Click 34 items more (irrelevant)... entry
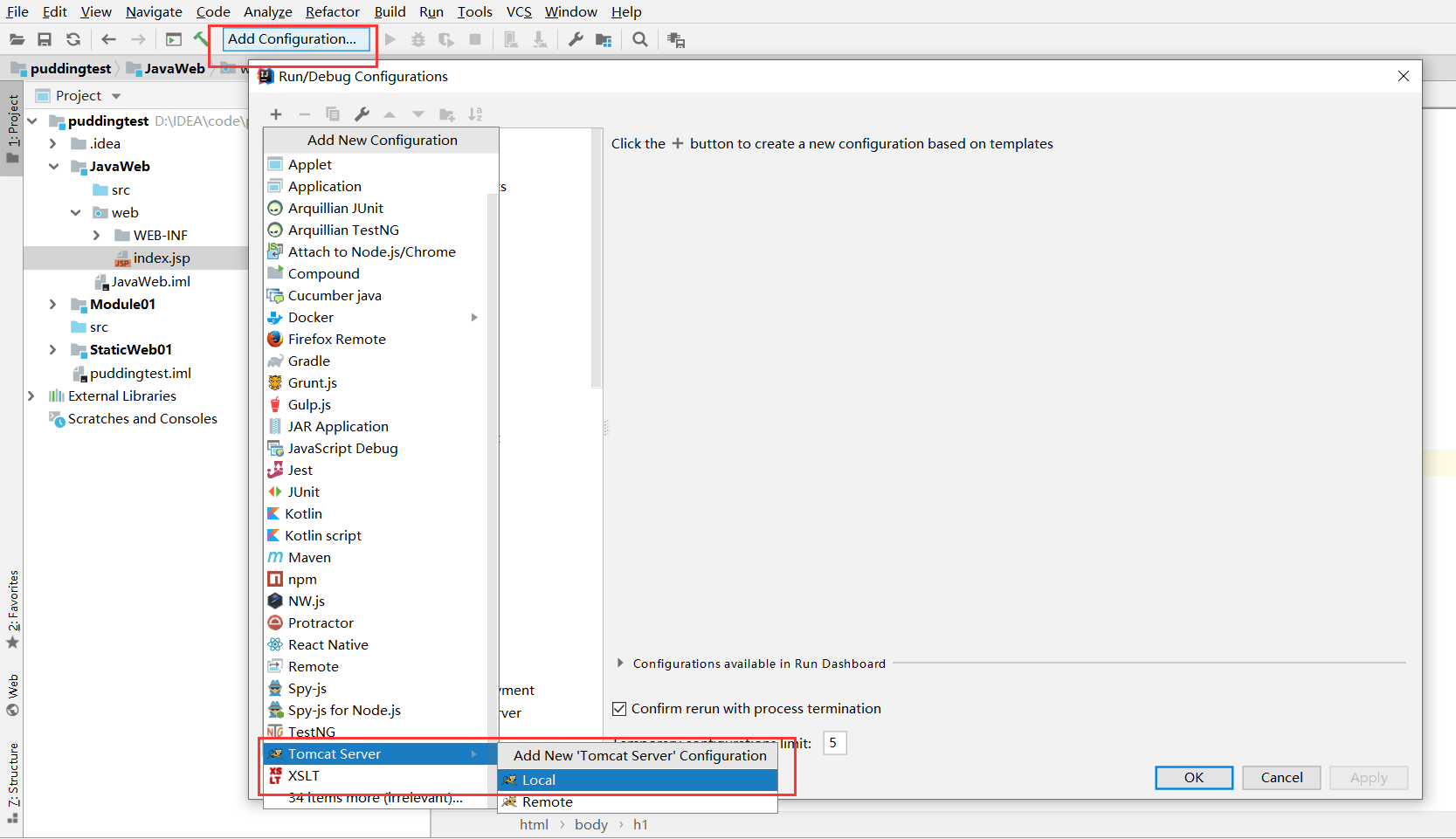The height and width of the screenshot is (839, 1456). click(375, 798)
